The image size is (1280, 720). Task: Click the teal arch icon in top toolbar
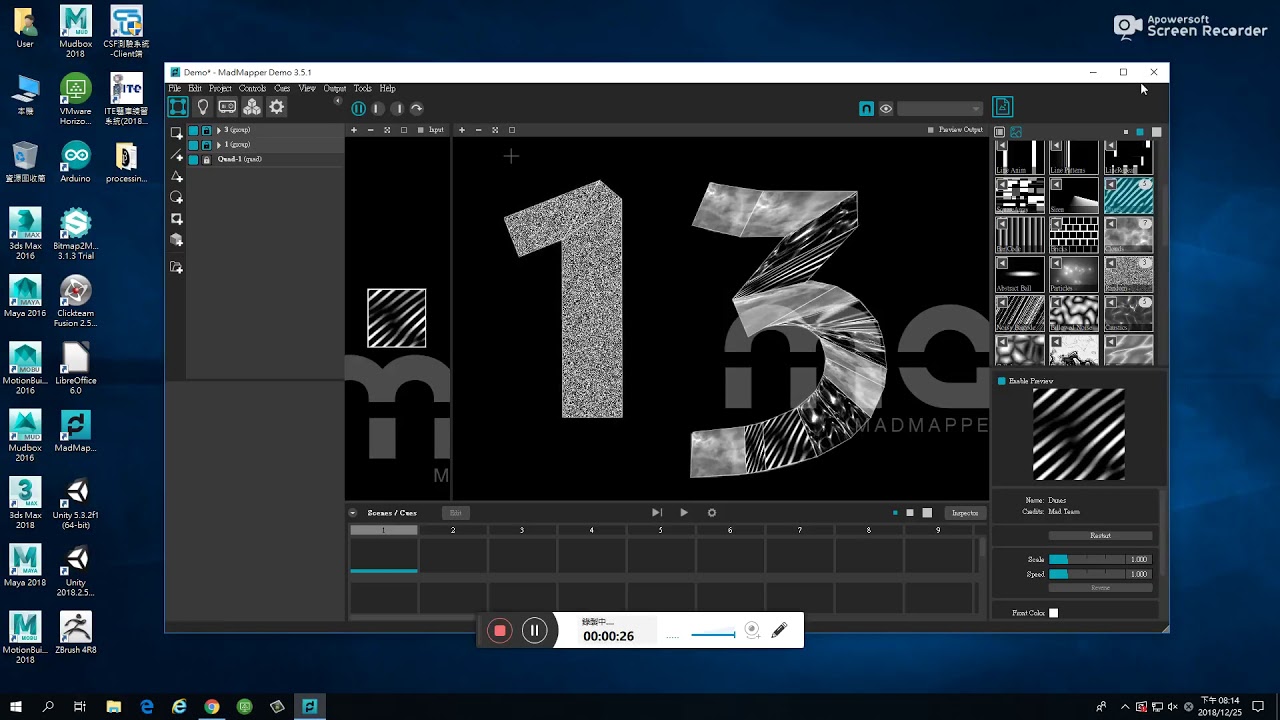pyautogui.click(x=866, y=109)
